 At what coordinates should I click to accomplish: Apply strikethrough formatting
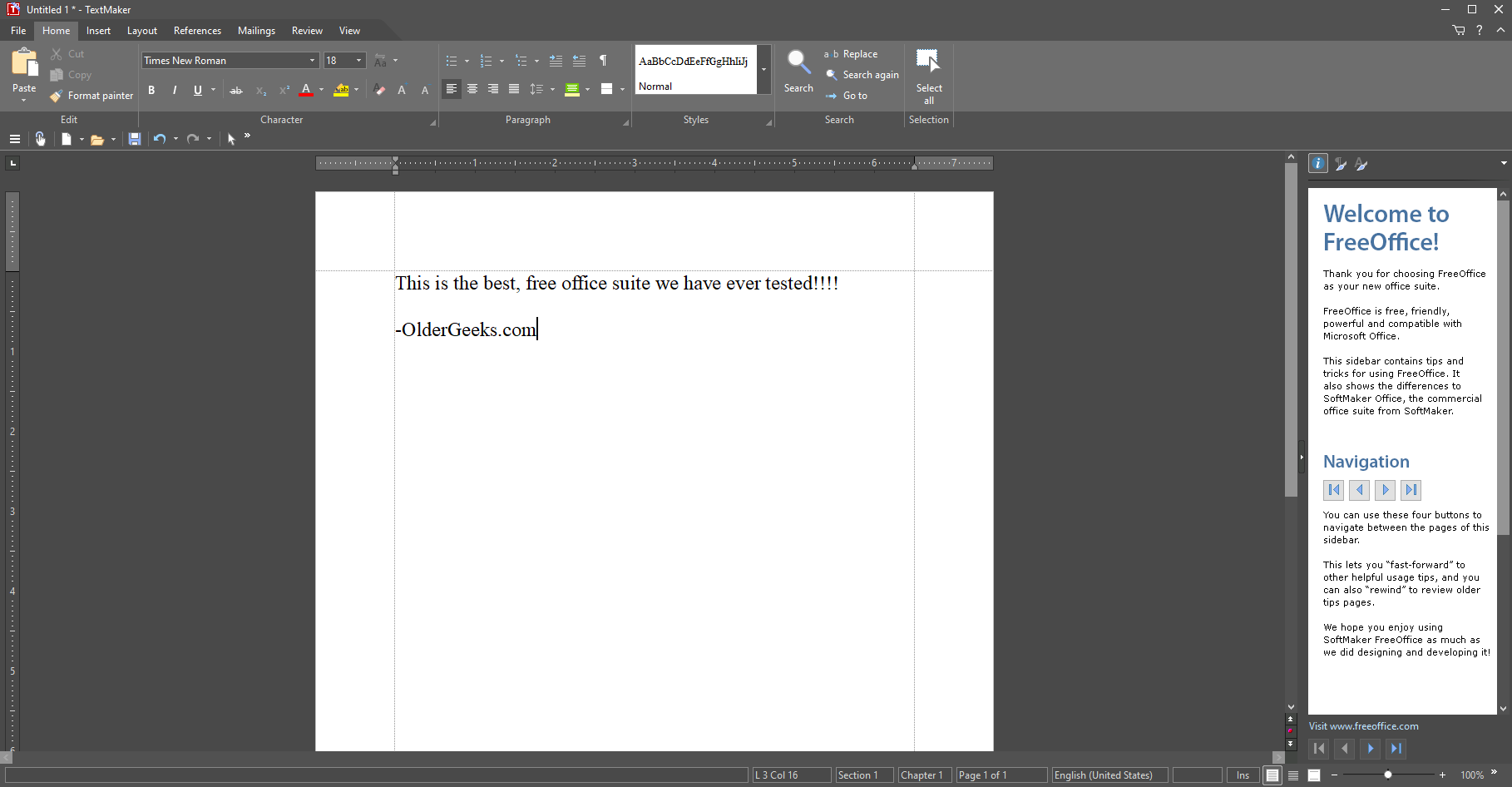pos(236,90)
